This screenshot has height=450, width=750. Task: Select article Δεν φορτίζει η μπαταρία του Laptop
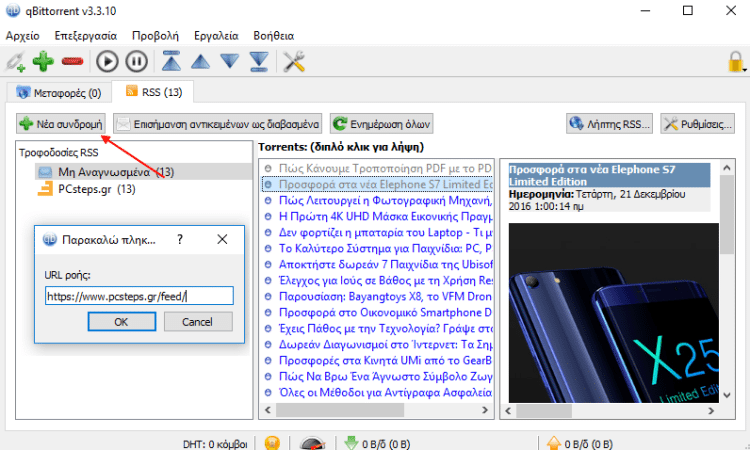[x=378, y=232]
